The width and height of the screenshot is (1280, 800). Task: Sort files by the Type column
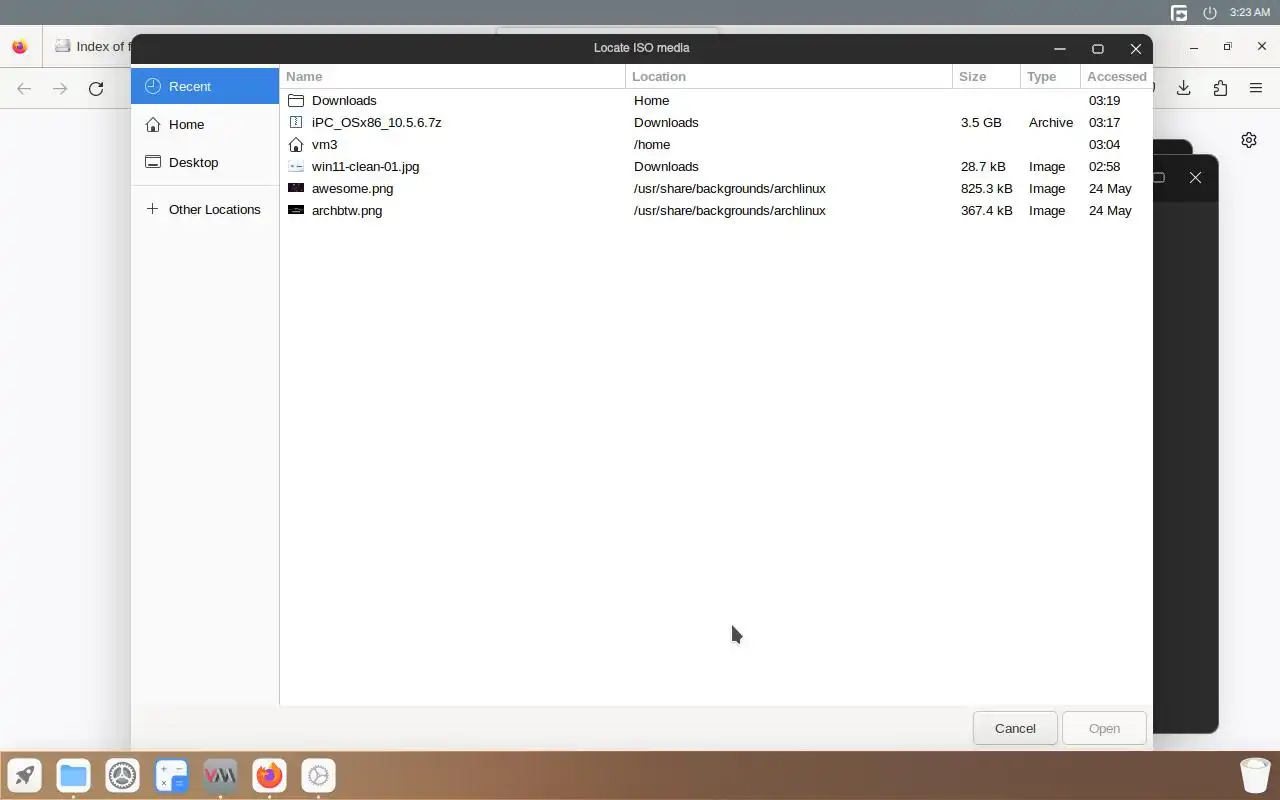[x=1050, y=76]
